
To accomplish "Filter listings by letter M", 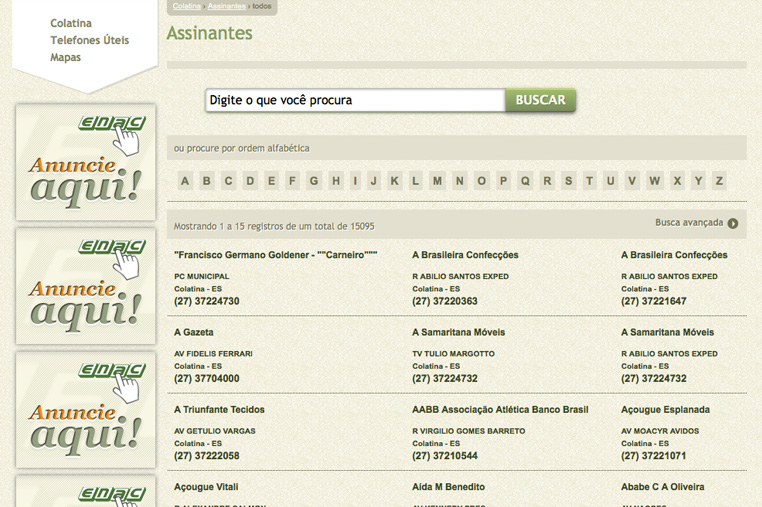I will point(437,181).
